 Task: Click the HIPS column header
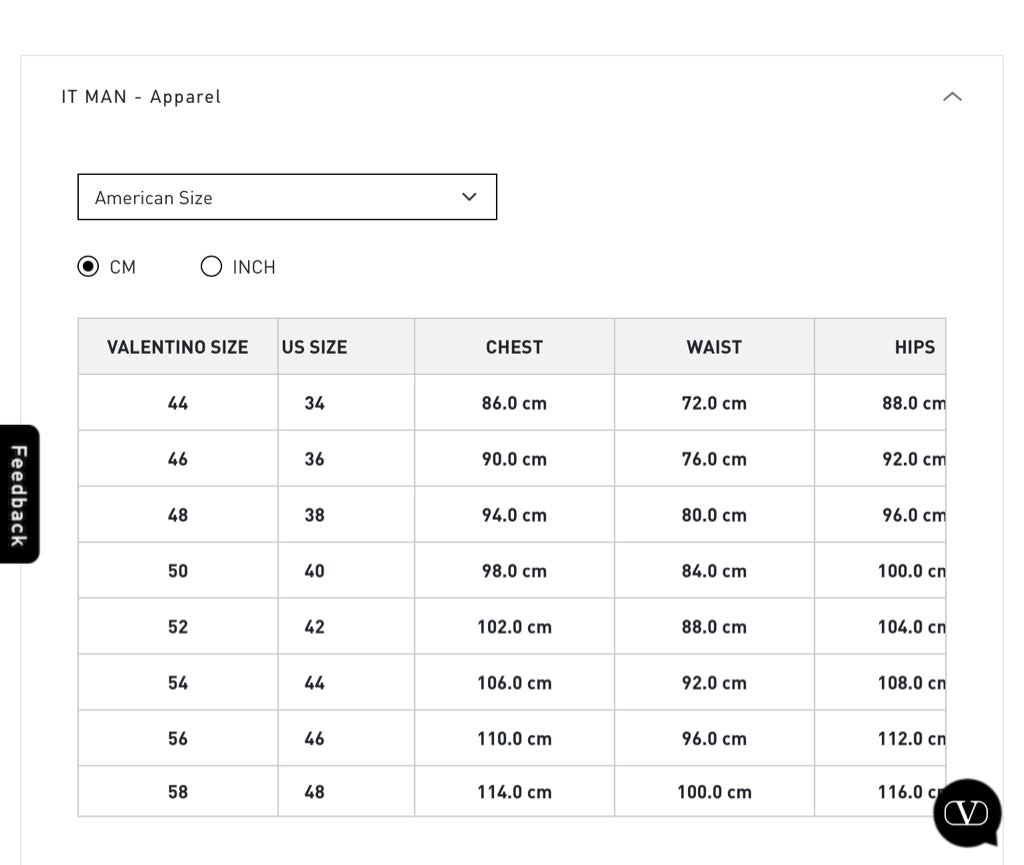[x=914, y=347]
